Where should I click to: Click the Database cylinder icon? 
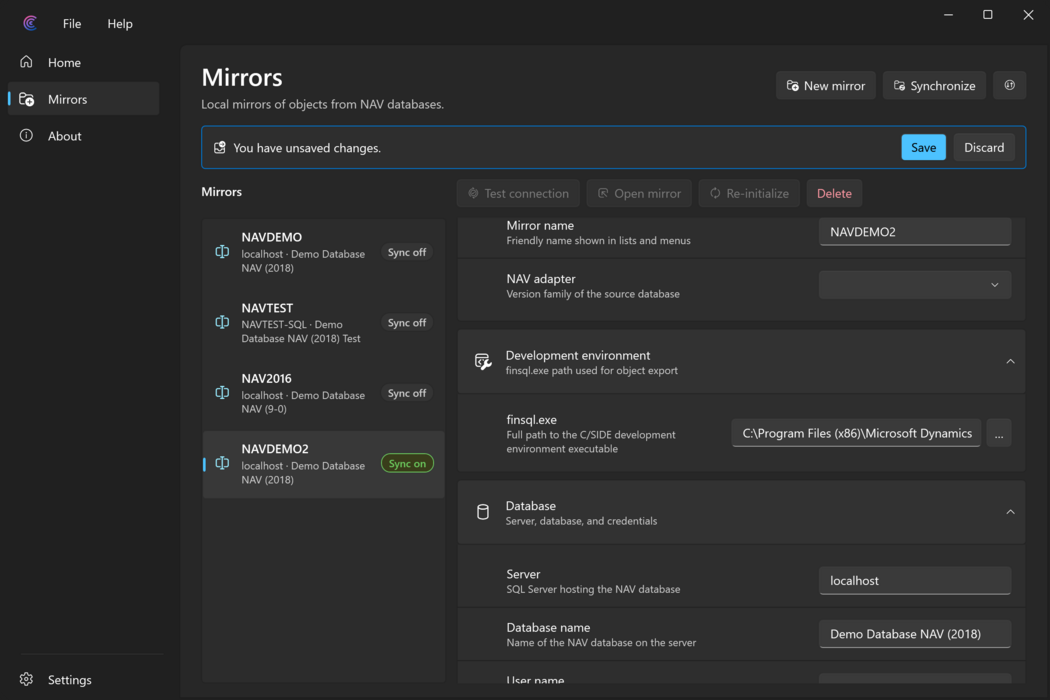(482, 512)
